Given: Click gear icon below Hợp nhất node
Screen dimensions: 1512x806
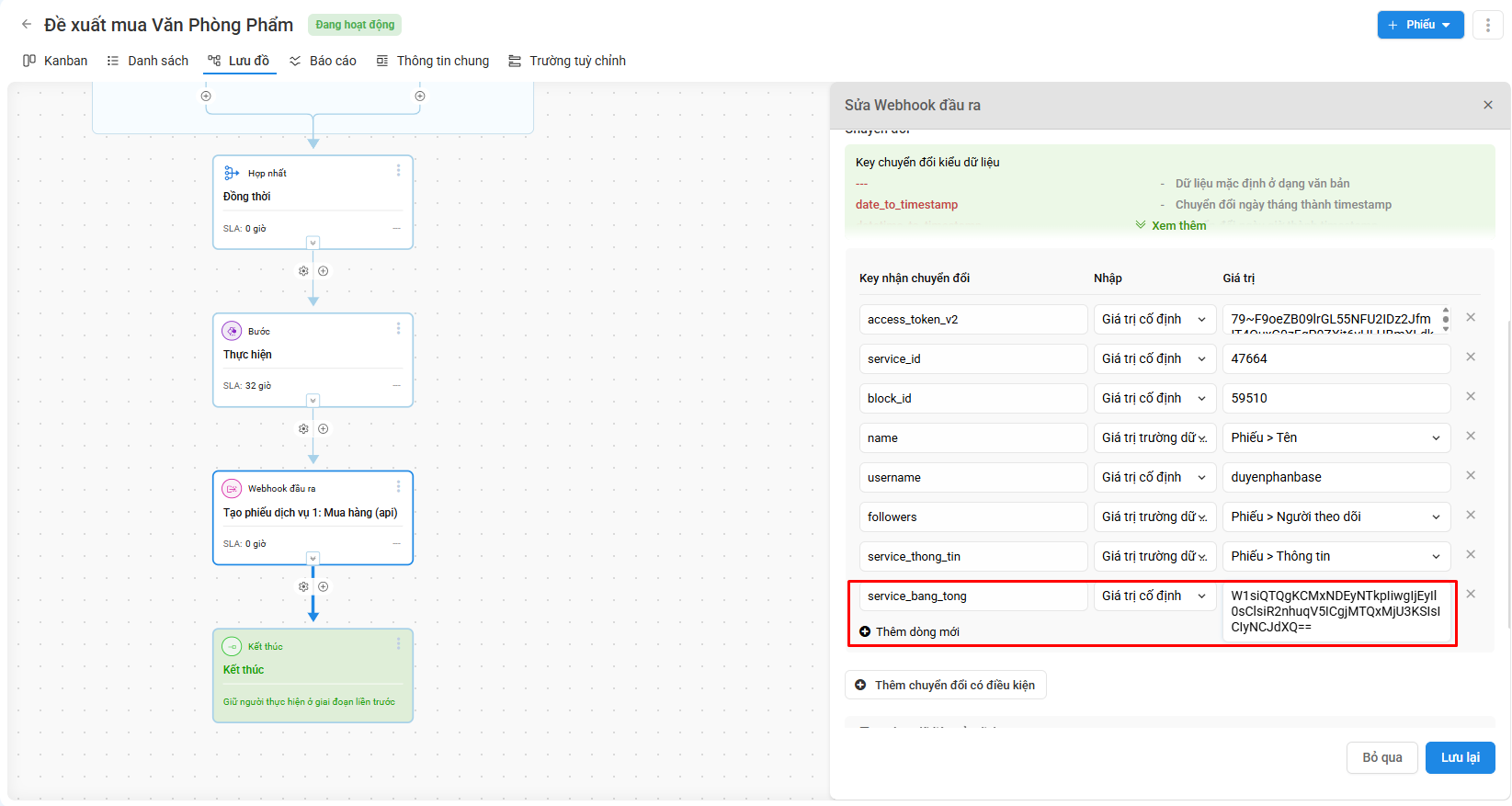Looking at the screenshot, I should (x=303, y=271).
